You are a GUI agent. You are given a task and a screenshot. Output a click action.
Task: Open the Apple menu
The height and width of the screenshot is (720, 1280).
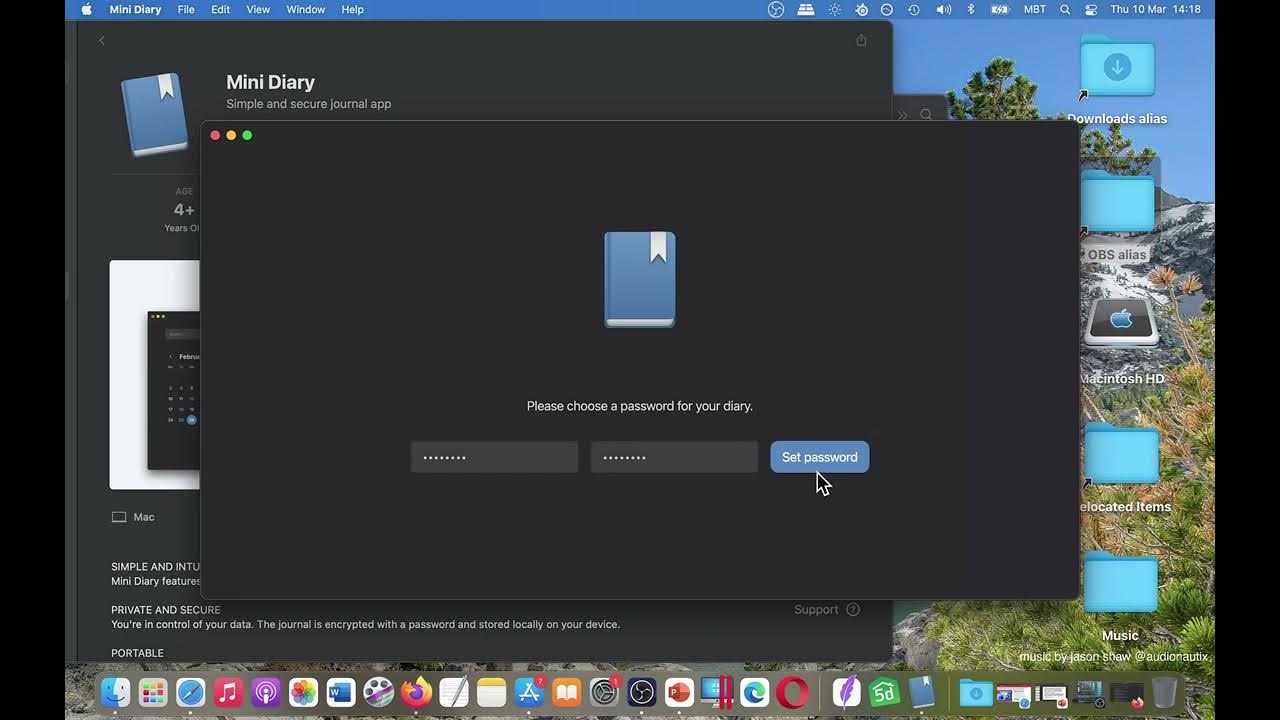(x=86, y=9)
